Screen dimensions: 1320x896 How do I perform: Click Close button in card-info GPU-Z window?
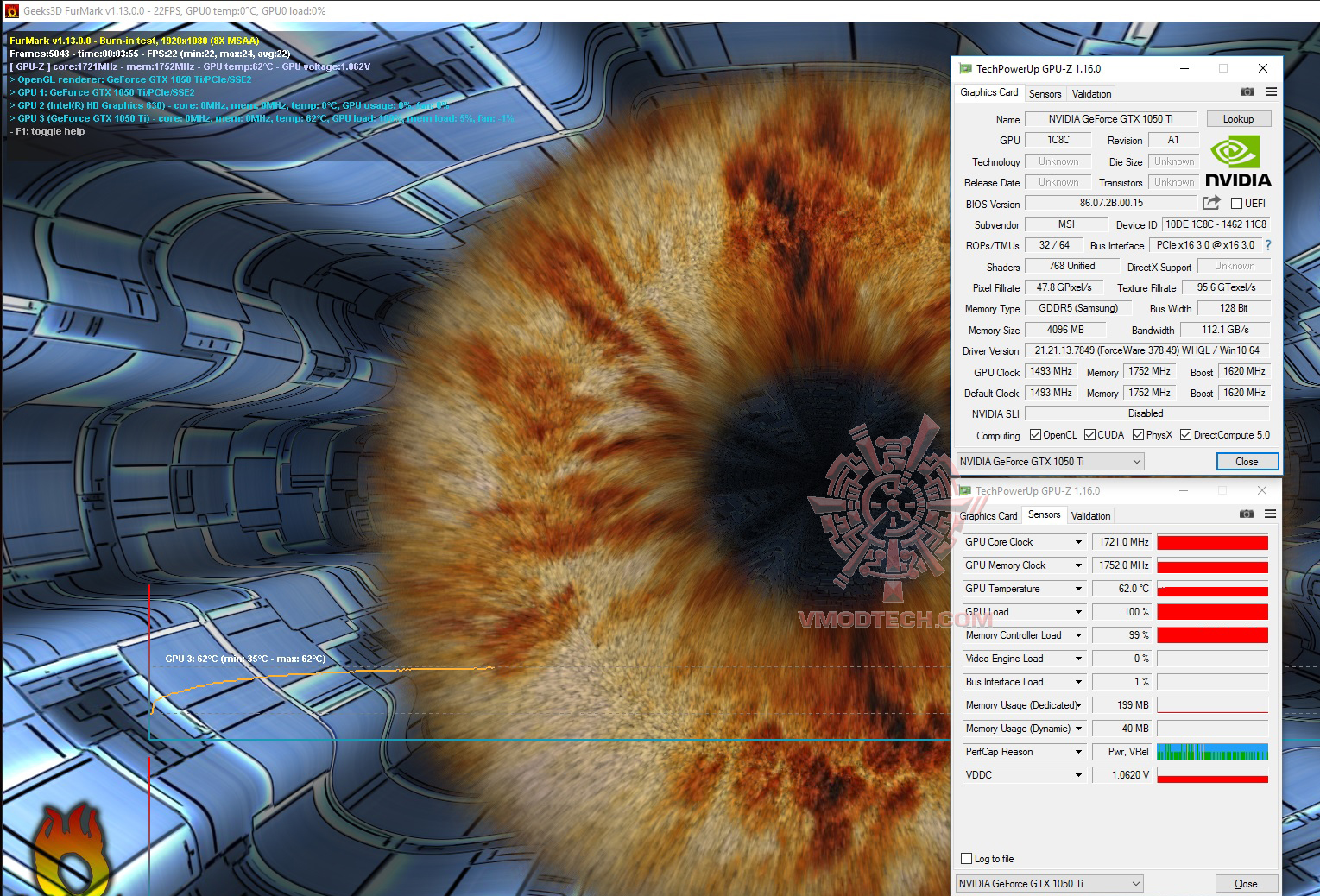(1247, 462)
